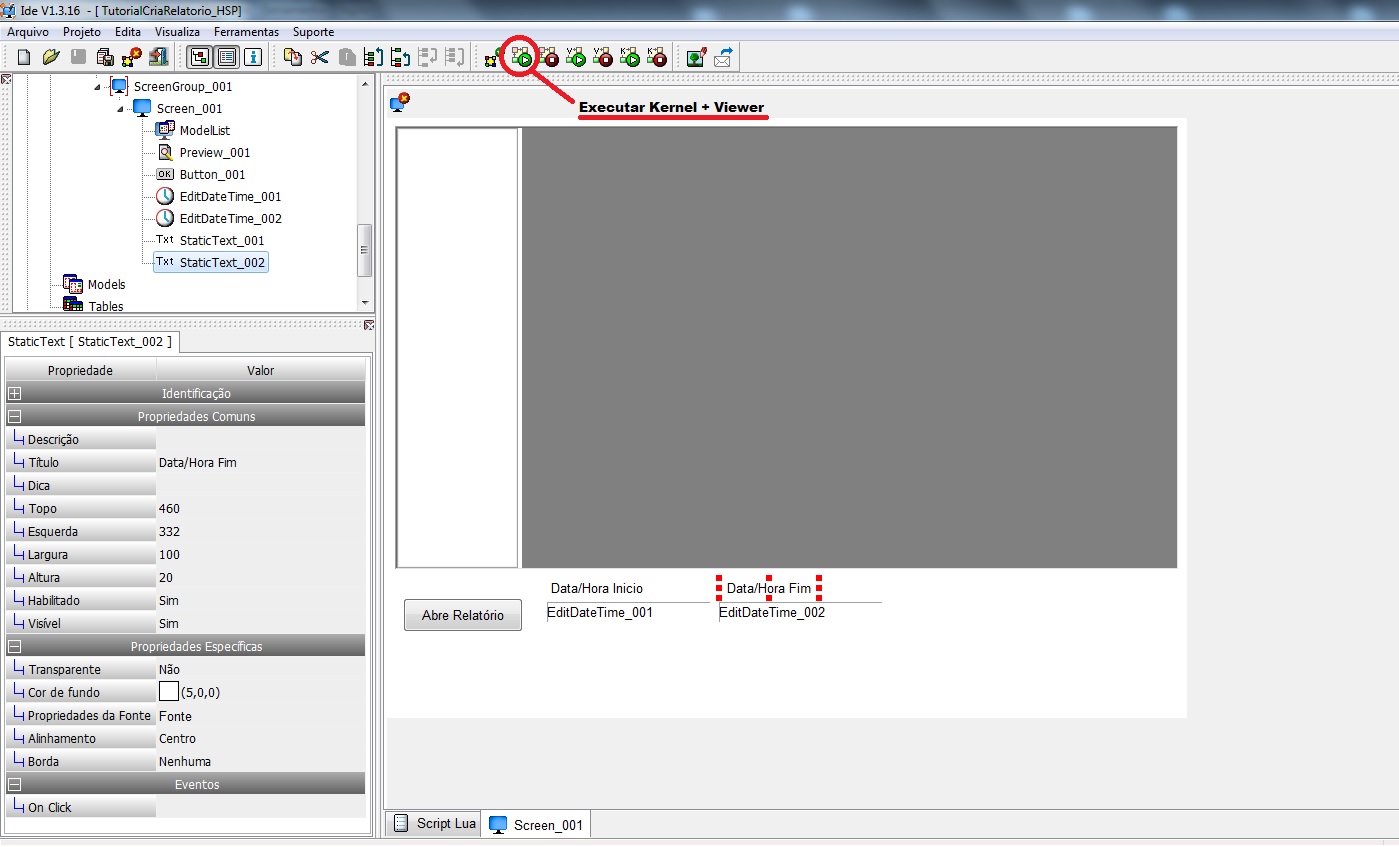Click the red stop Kernel + Viewer icon
The width and height of the screenshot is (1399, 847).
click(548, 58)
